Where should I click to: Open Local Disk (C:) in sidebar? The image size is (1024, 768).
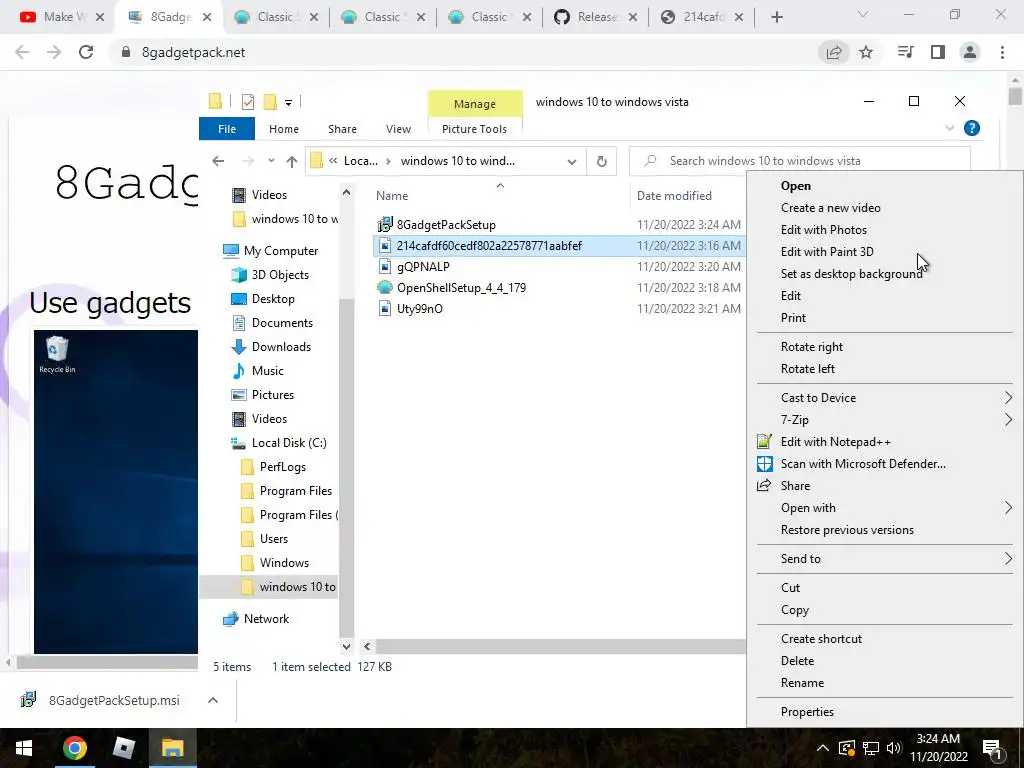(289, 443)
